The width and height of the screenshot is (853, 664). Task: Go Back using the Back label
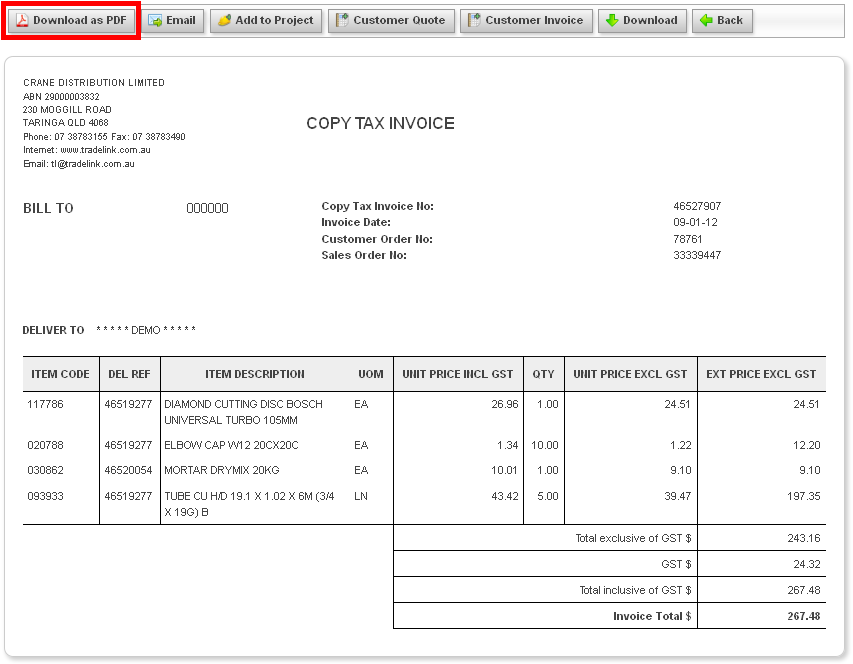(730, 21)
